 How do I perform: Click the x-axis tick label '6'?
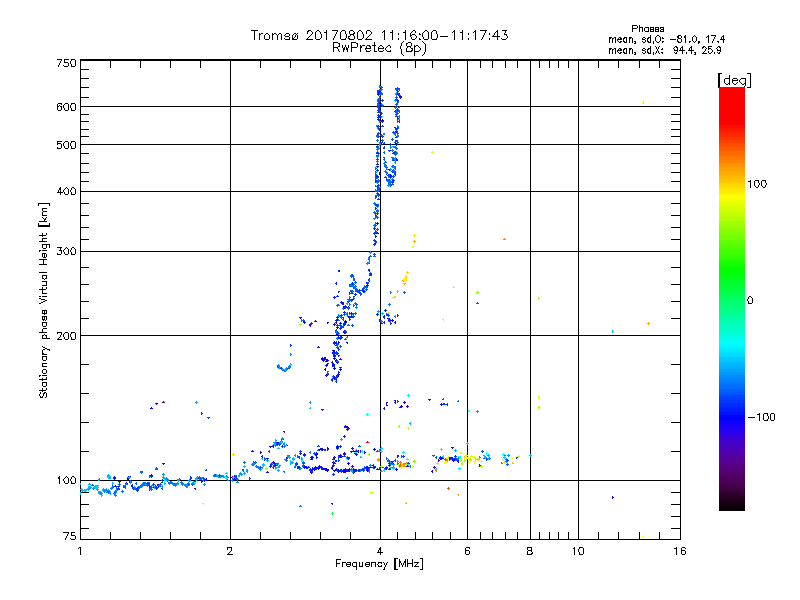tap(467, 551)
